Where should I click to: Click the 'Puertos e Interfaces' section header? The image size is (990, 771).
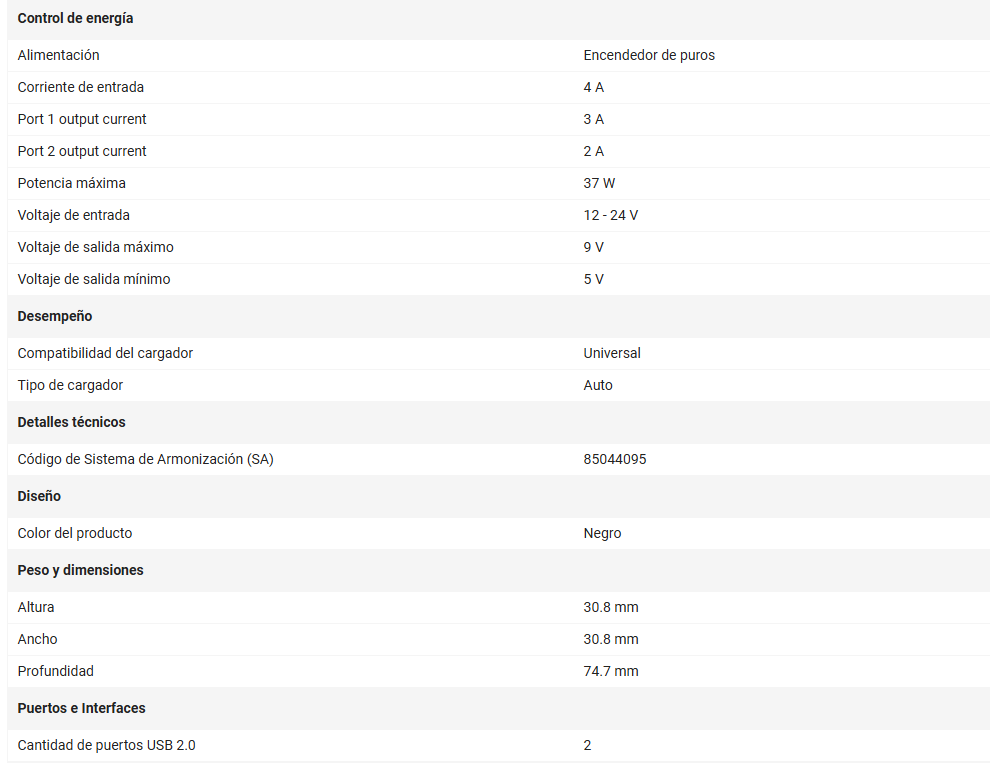click(81, 708)
